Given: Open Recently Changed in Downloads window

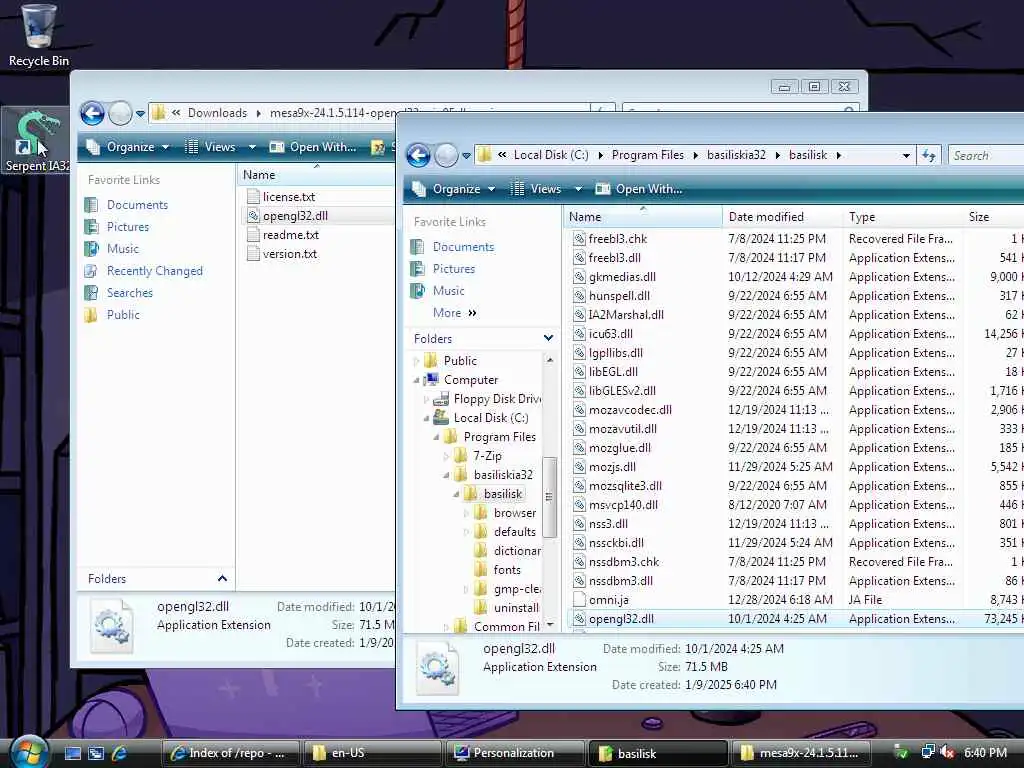Looking at the screenshot, I should point(155,271).
